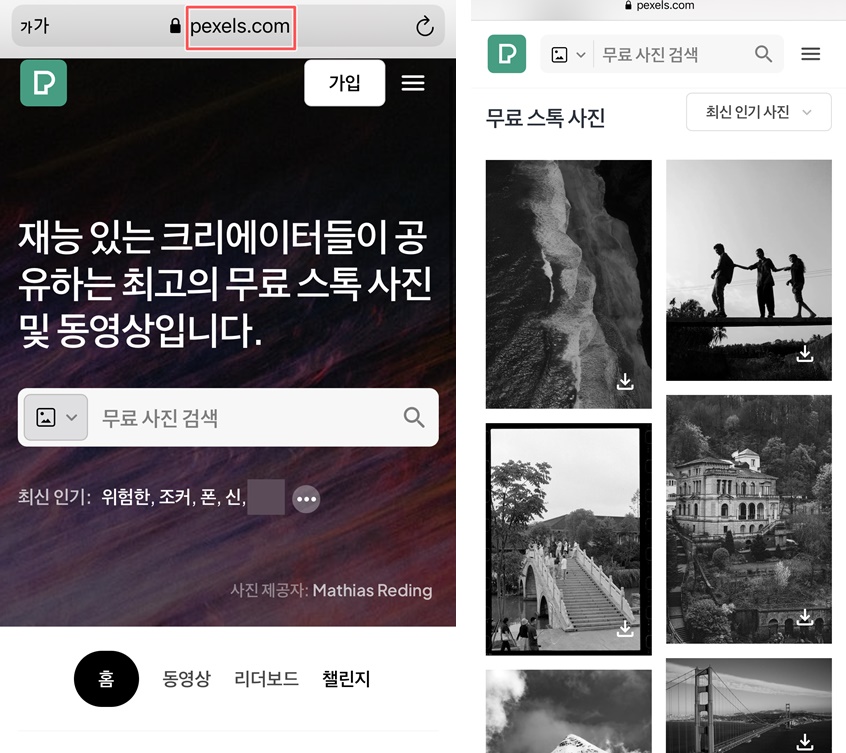Open hamburger menu next to 가입 button
The image size is (846, 753).
(413, 83)
